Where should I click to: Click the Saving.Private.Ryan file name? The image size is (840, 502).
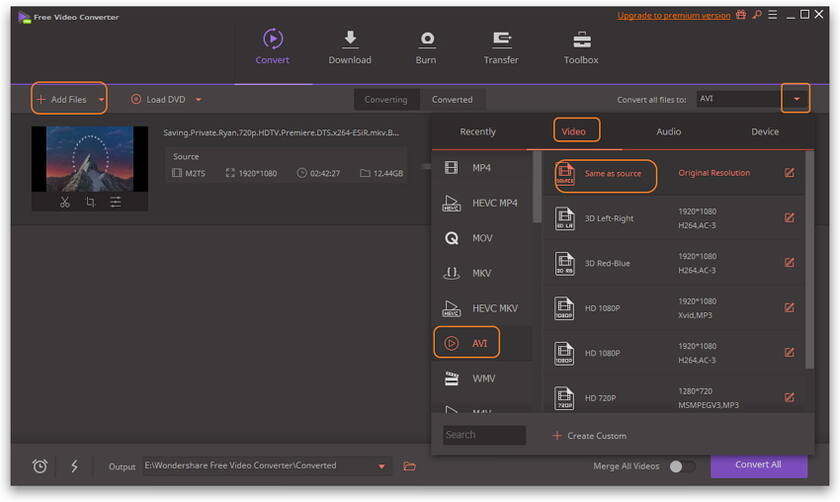[281, 133]
